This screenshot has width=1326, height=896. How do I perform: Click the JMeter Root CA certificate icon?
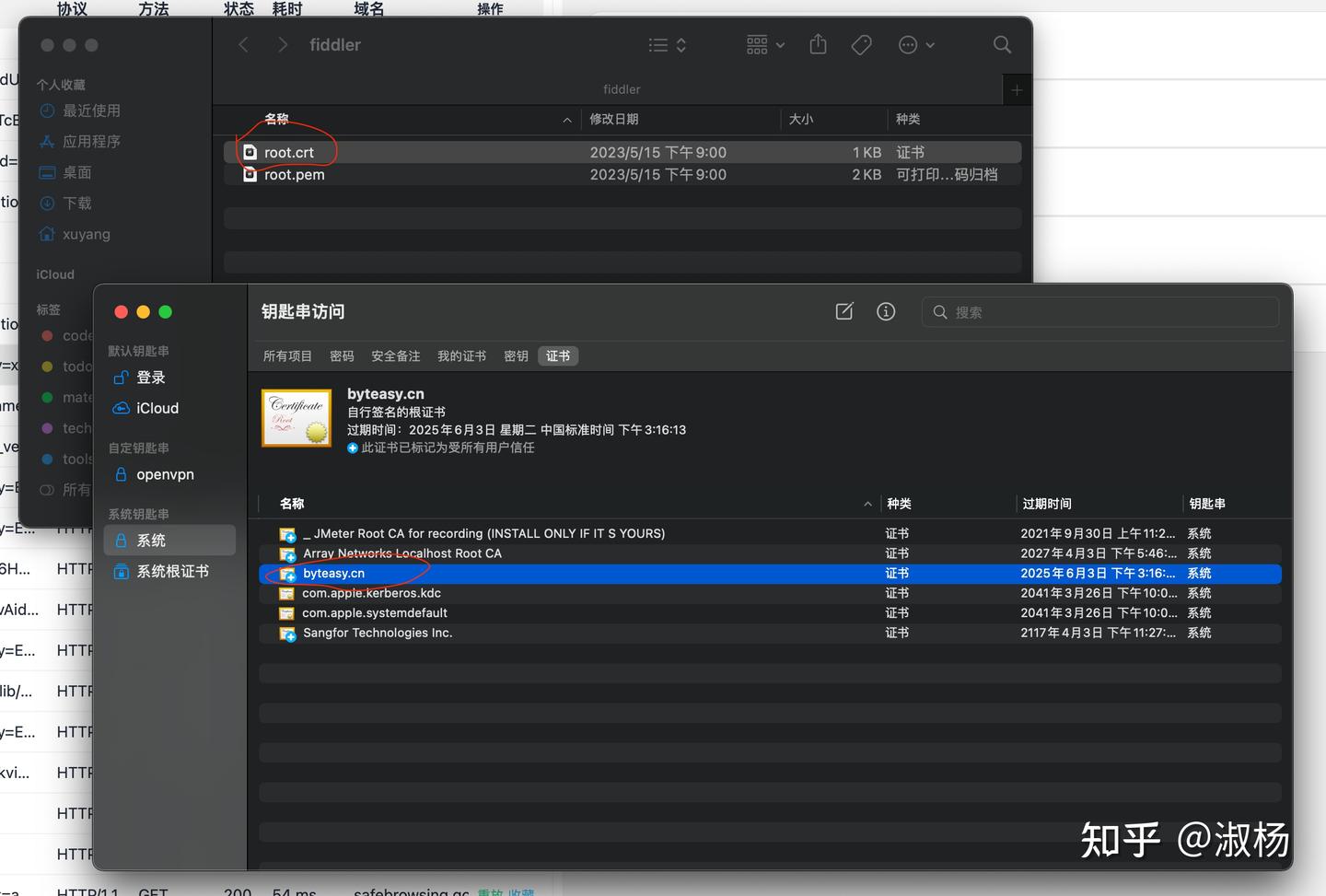pos(287,534)
